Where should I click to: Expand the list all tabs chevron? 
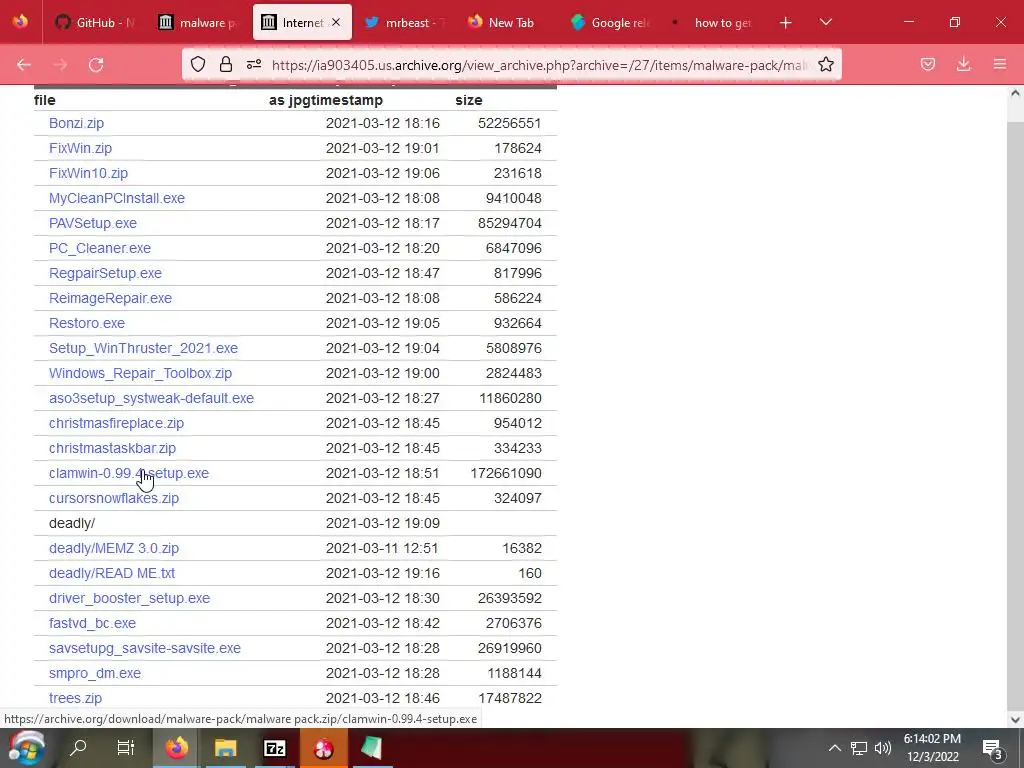[825, 22]
